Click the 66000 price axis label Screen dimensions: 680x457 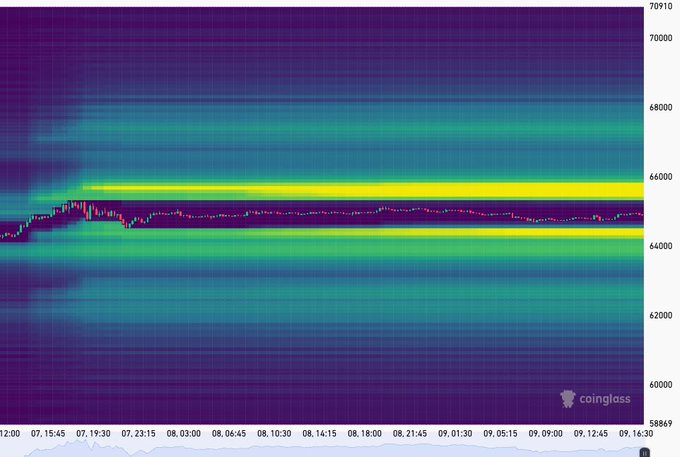[660, 177]
